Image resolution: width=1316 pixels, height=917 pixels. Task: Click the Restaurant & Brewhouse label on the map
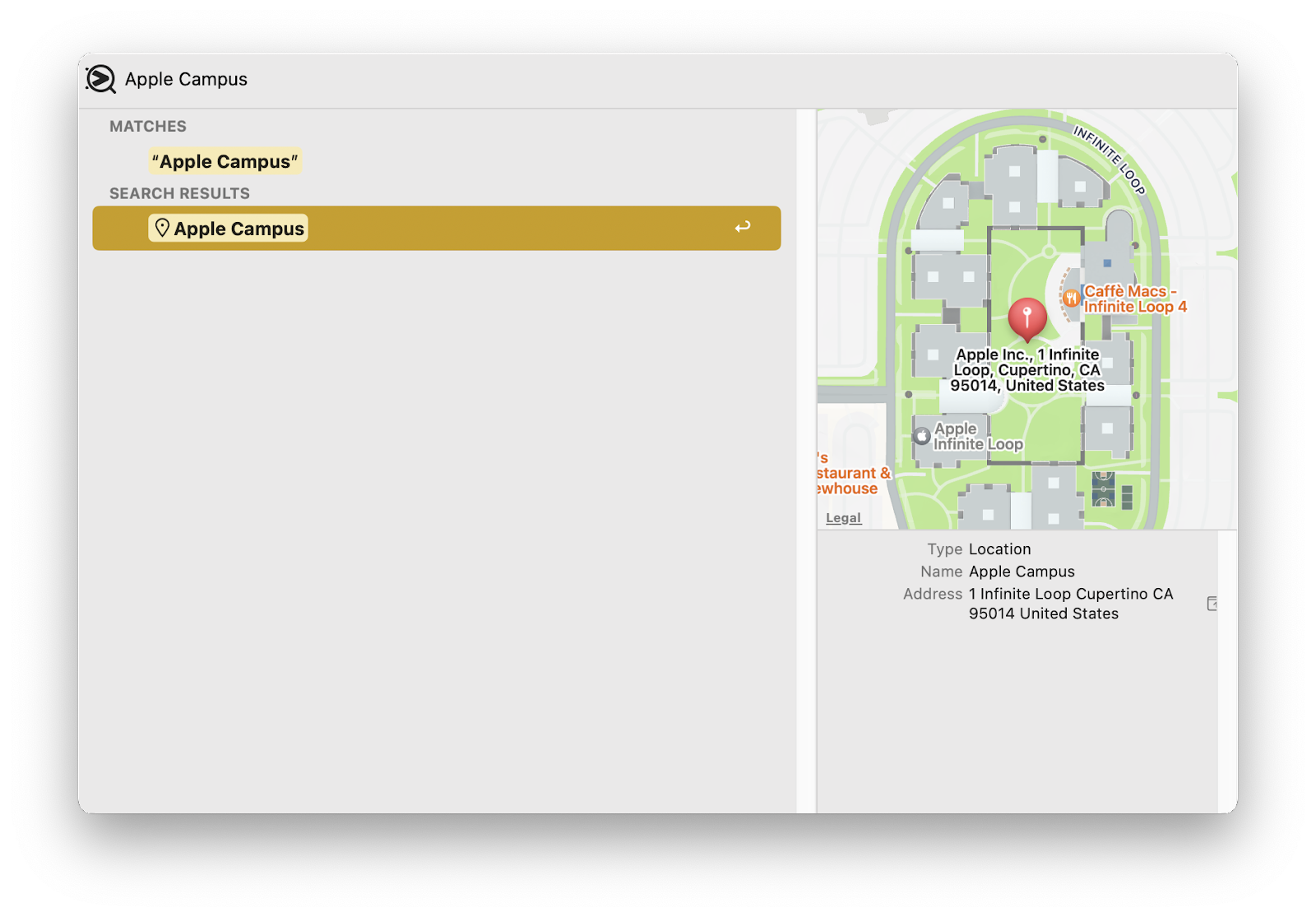(849, 479)
